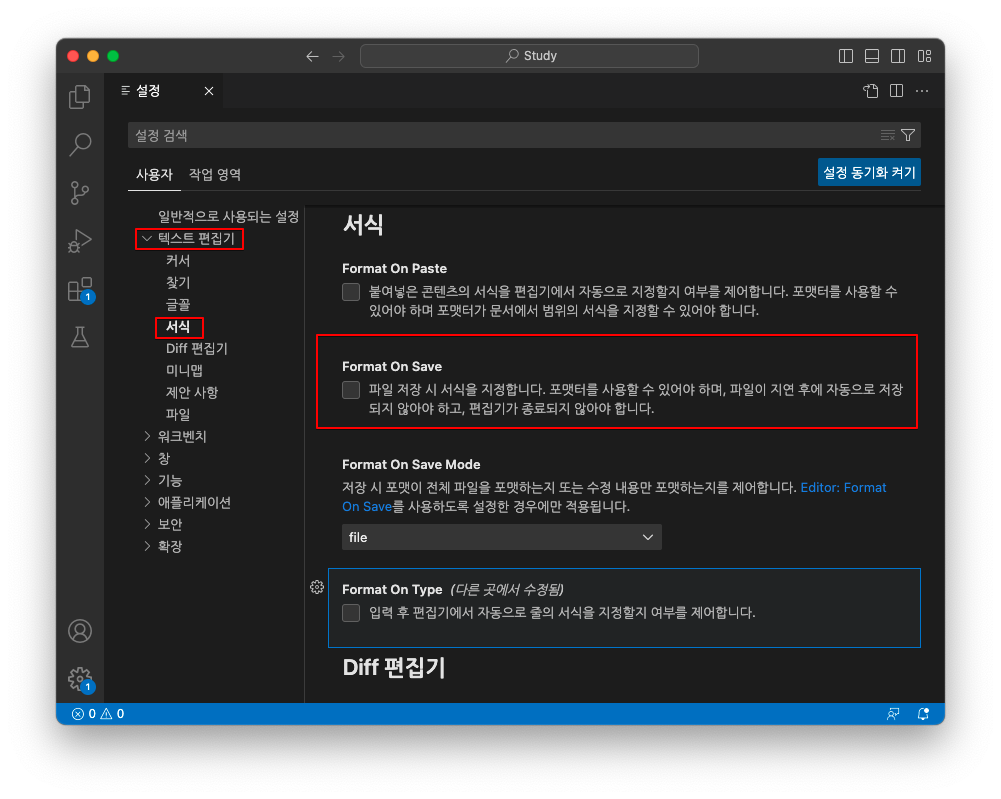Viewport: 1001px width, 799px height.
Task: Open the Accounts menu icon
Action: point(80,631)
